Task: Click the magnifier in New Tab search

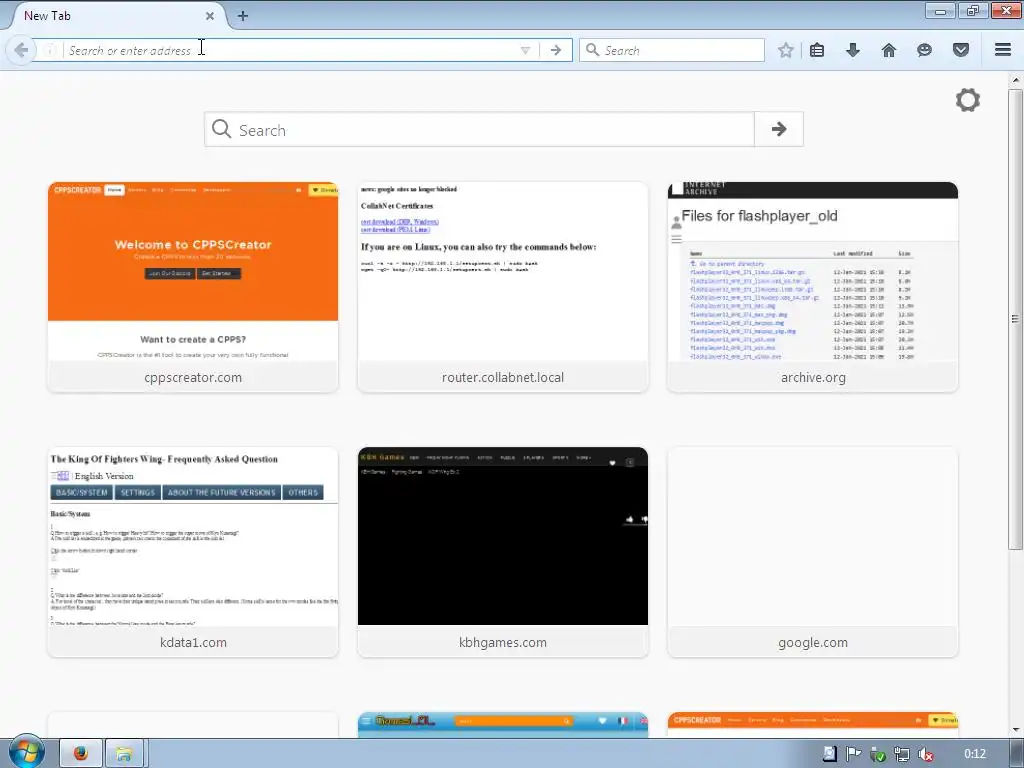Action: (221, 129)
